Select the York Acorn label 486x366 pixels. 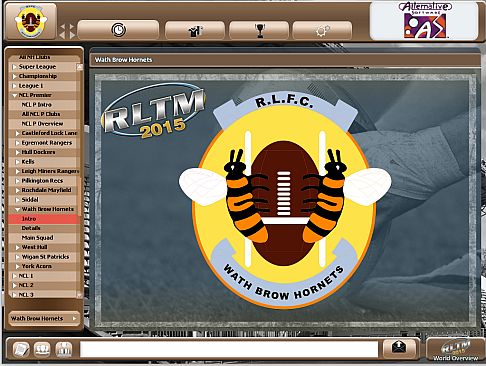pos(37,266)
